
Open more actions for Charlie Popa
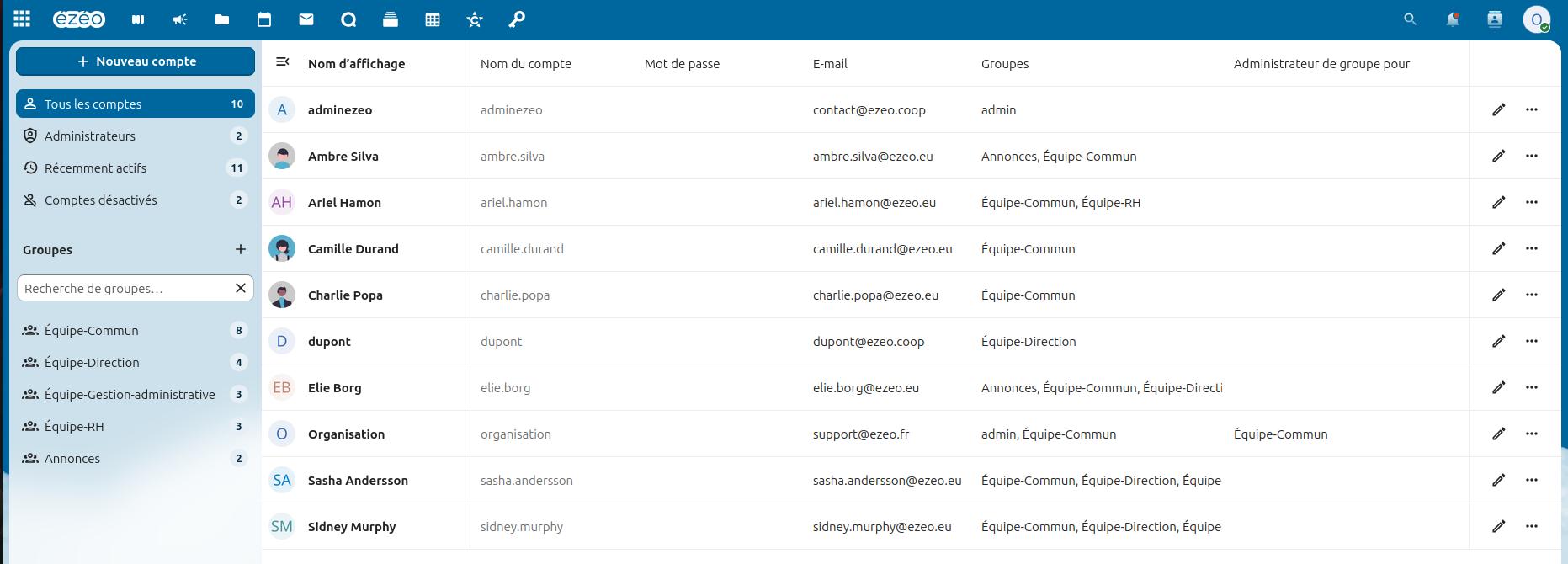[1532, 295]
